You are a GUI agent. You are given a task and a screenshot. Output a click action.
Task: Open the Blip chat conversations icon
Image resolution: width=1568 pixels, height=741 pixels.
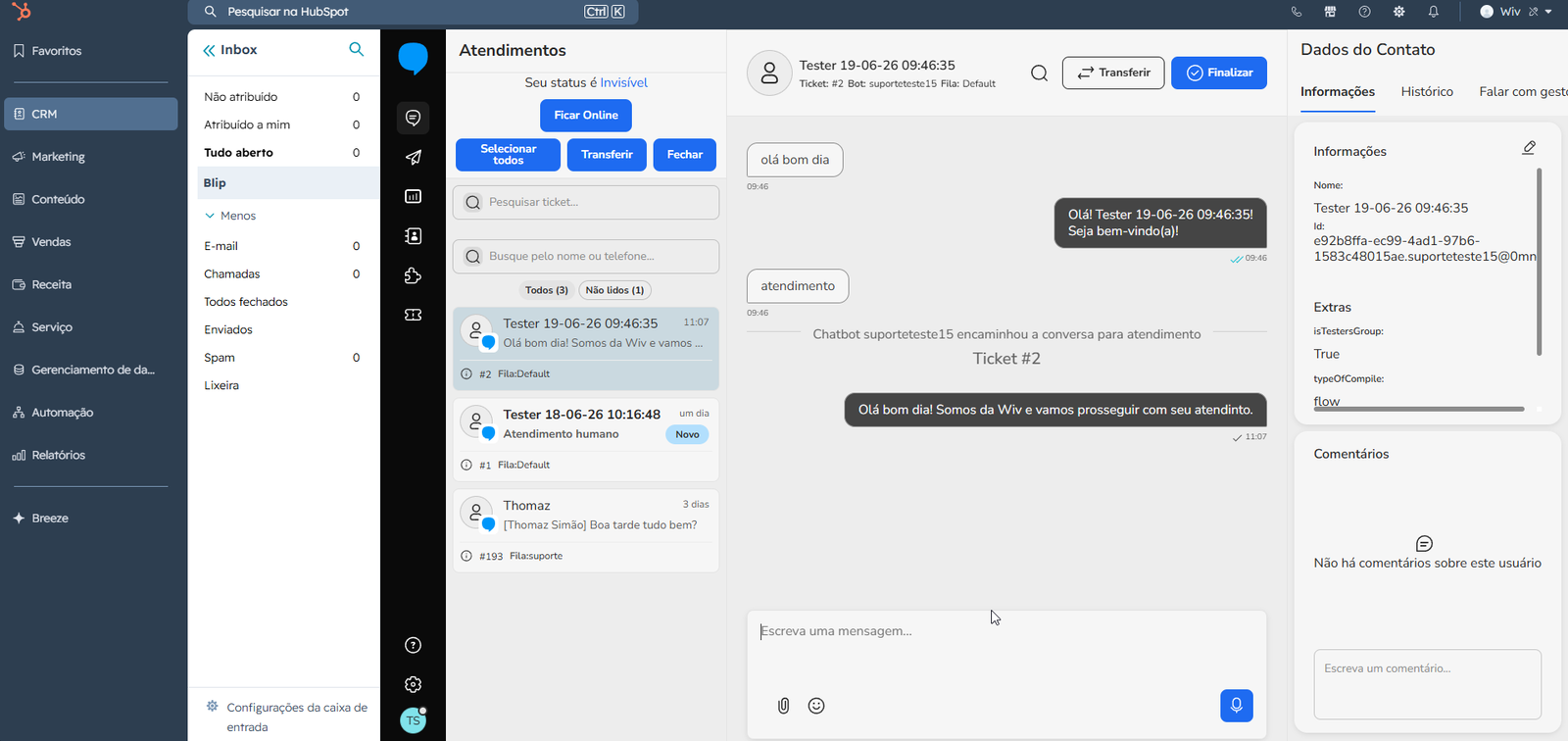(x=414, y=118)
